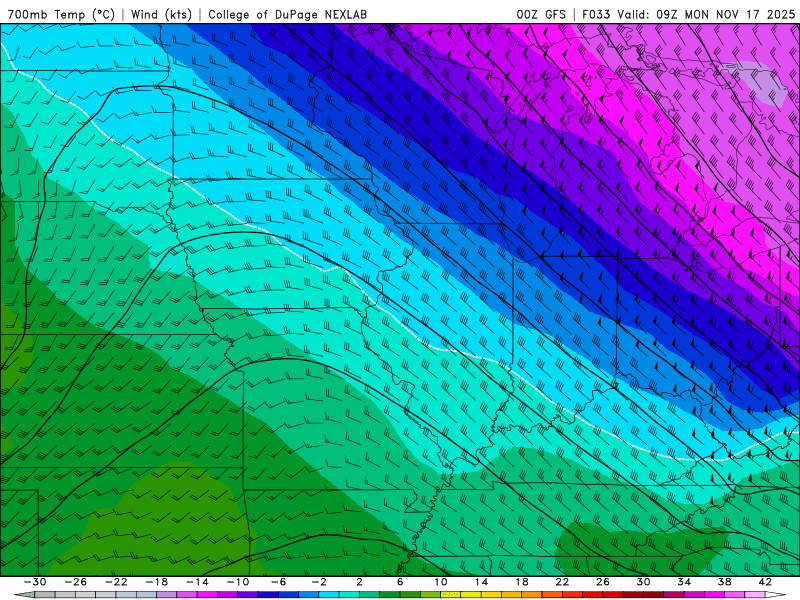Click the 'Wind (kts)' header label

(x=161, y=14)
